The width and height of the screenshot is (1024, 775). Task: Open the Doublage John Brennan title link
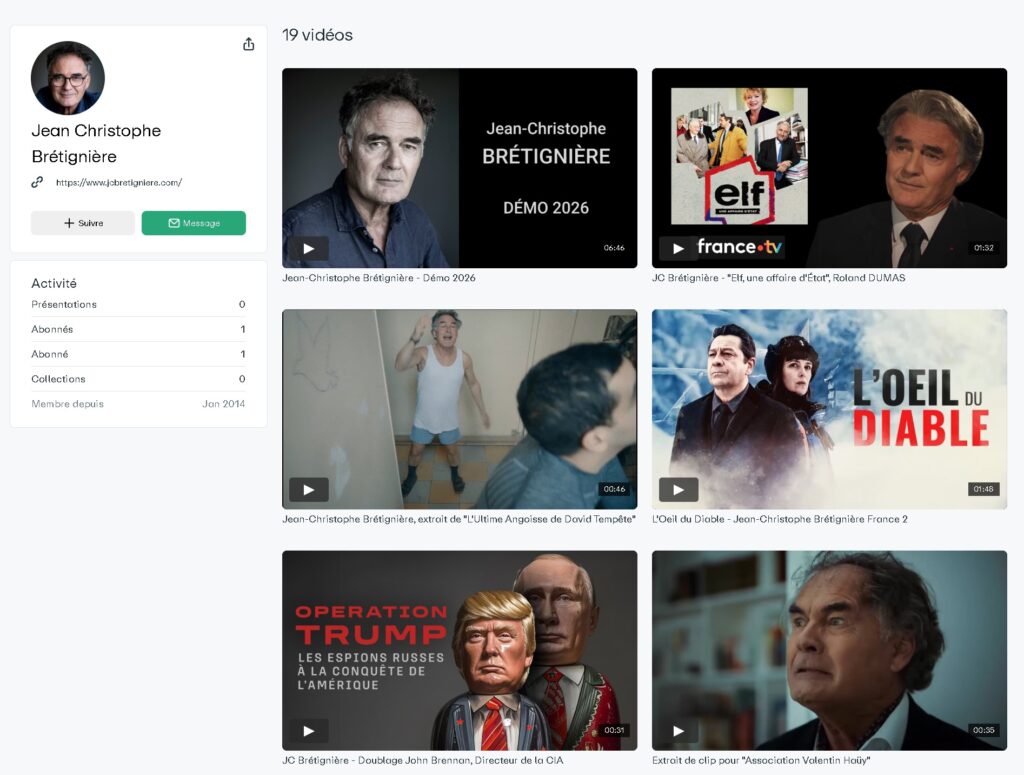tap(421, 760)
